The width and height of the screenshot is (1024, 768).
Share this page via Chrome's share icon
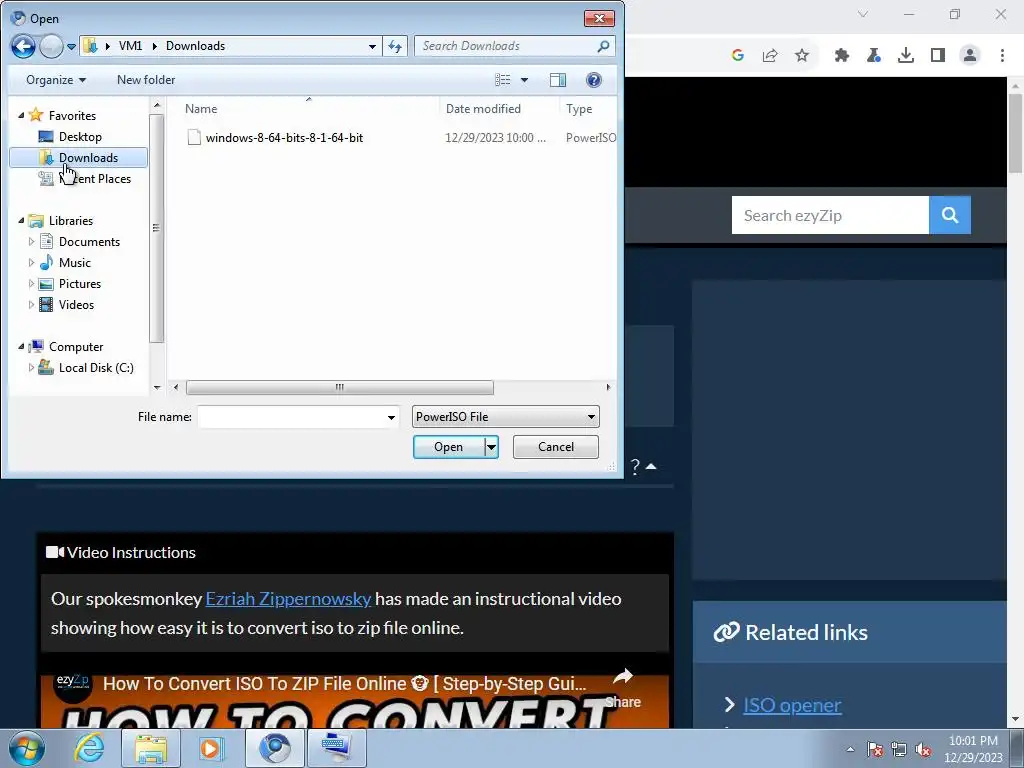[770, 56]
